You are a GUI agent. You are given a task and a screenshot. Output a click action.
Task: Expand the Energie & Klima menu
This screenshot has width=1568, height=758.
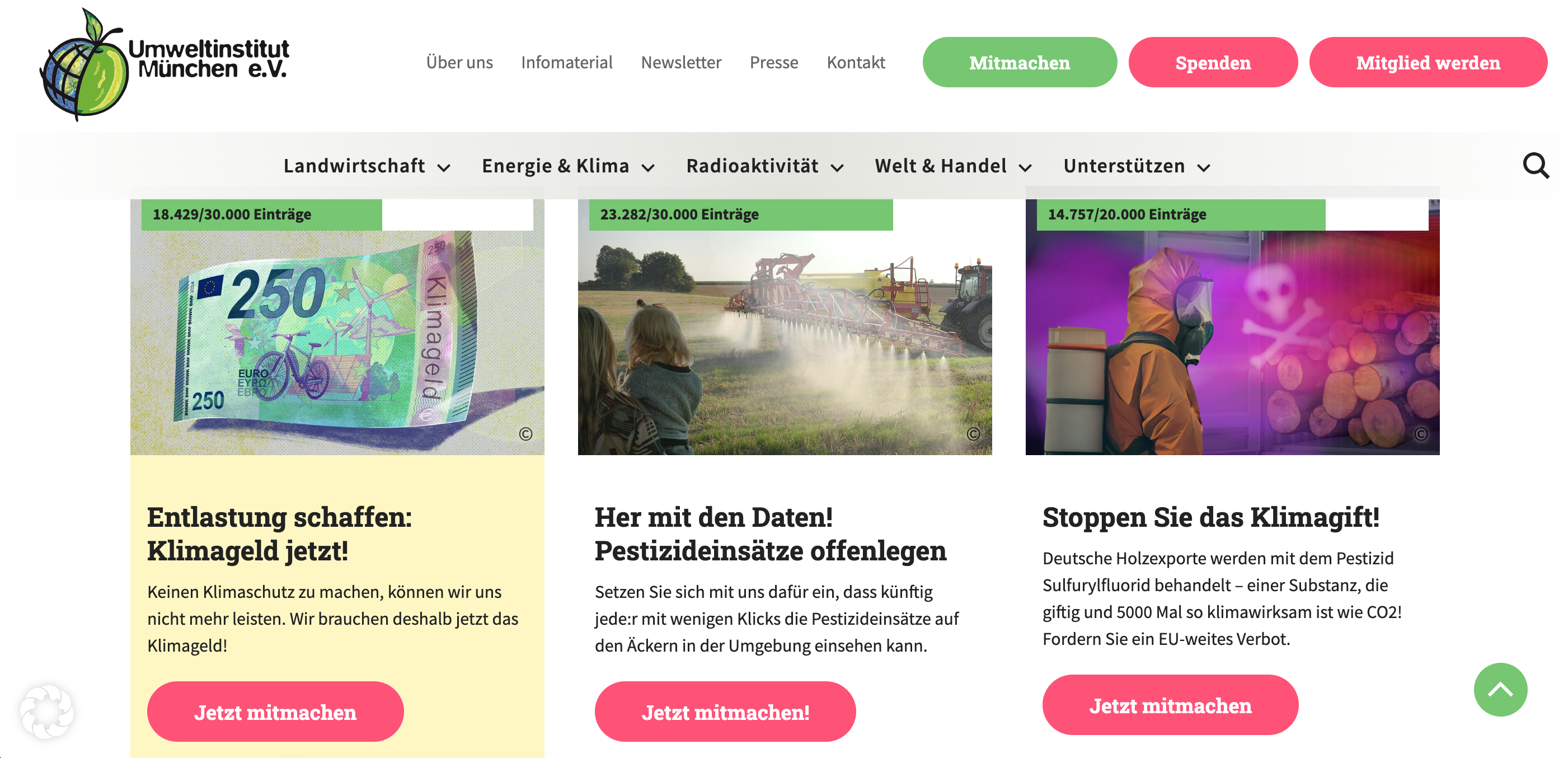point(568,166)
